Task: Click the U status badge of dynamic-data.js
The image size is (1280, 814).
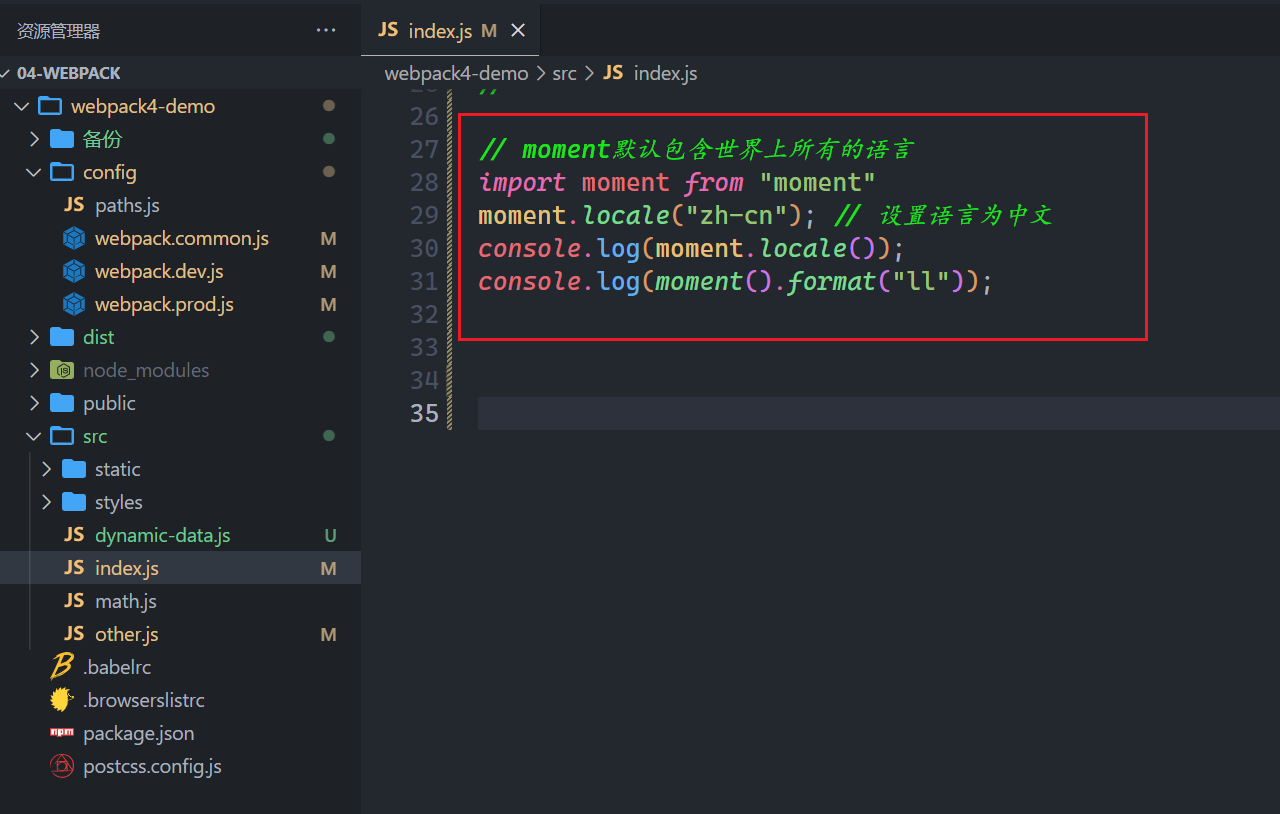Action: (x=330, y=535)
